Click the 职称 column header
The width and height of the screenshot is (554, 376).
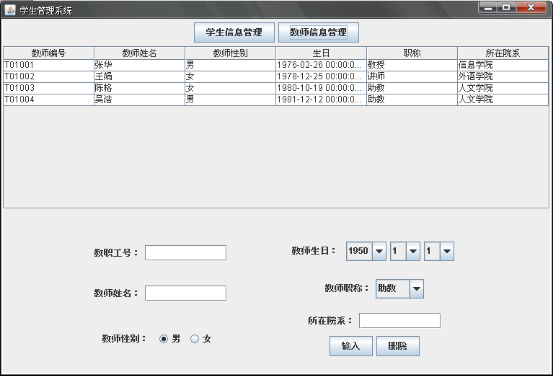coord(412,53)
